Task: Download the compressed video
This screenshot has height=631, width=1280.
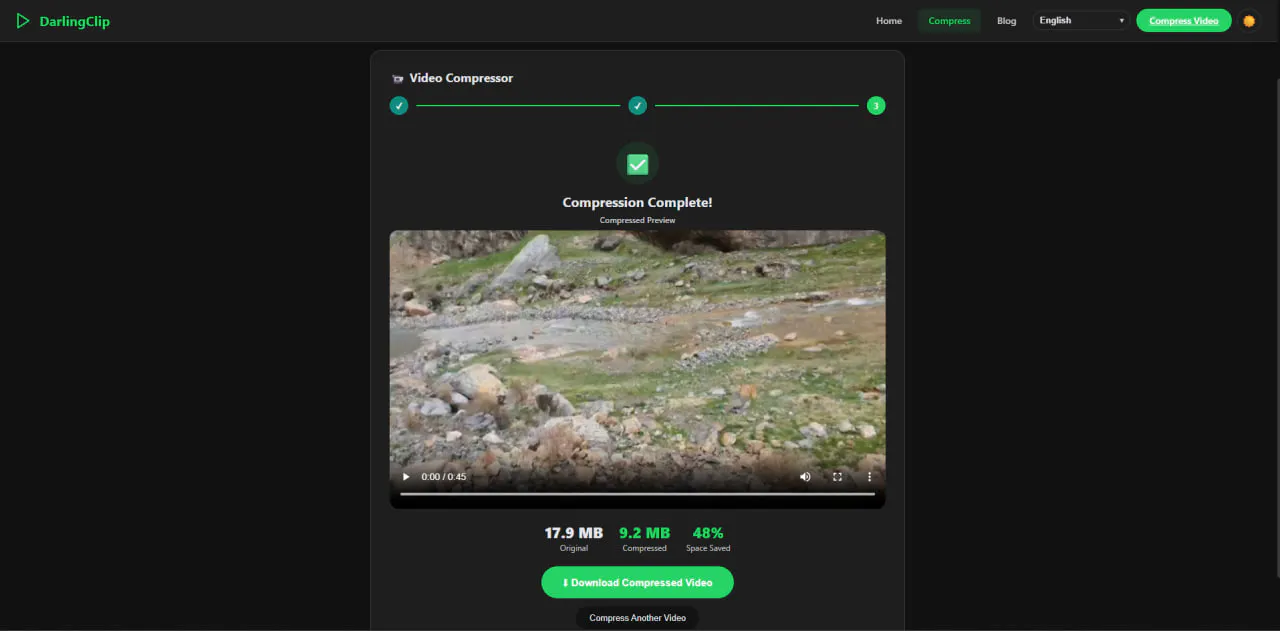Action: [x=637, y=582]
